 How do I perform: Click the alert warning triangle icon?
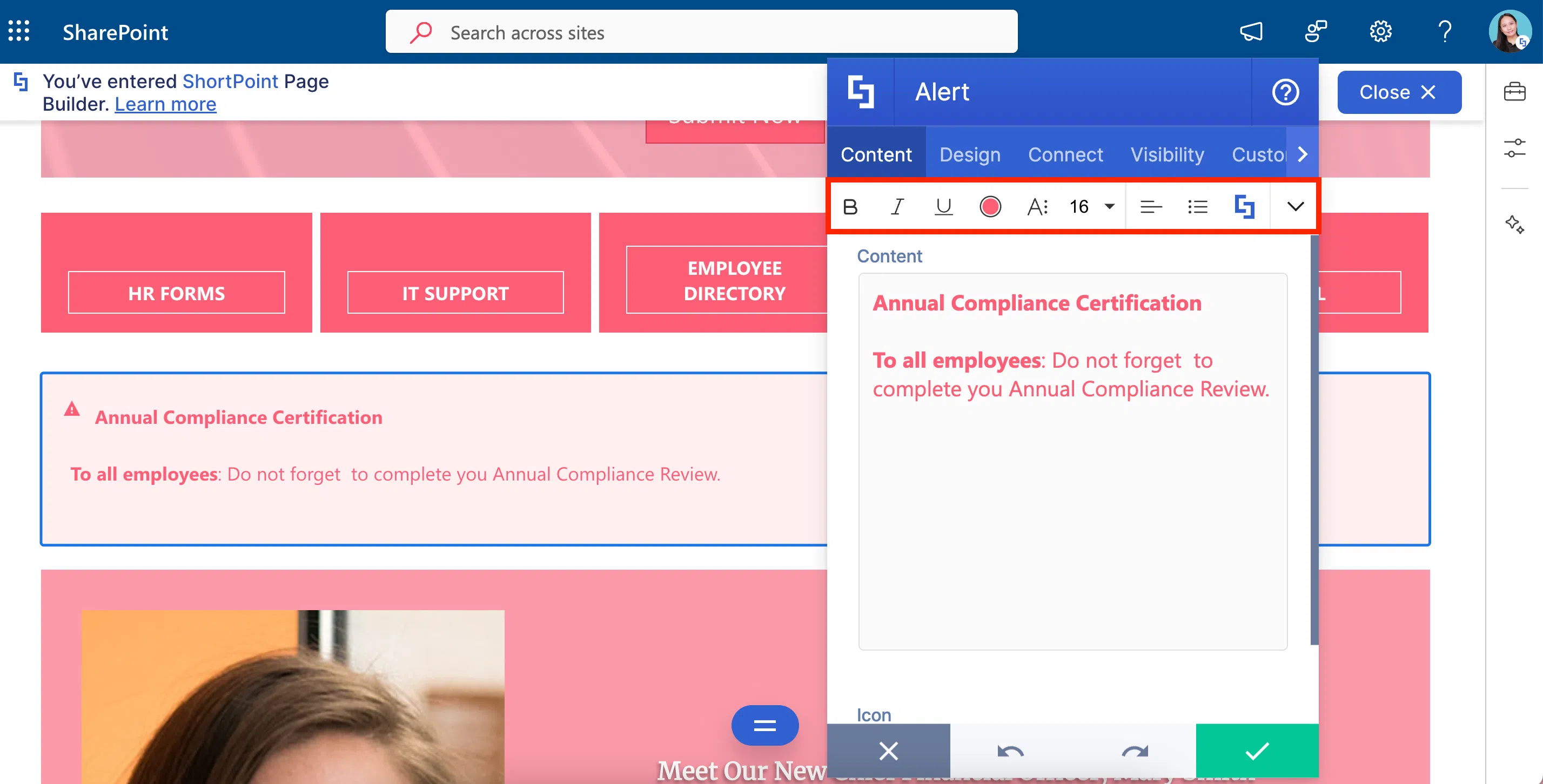tap(72, 409)
